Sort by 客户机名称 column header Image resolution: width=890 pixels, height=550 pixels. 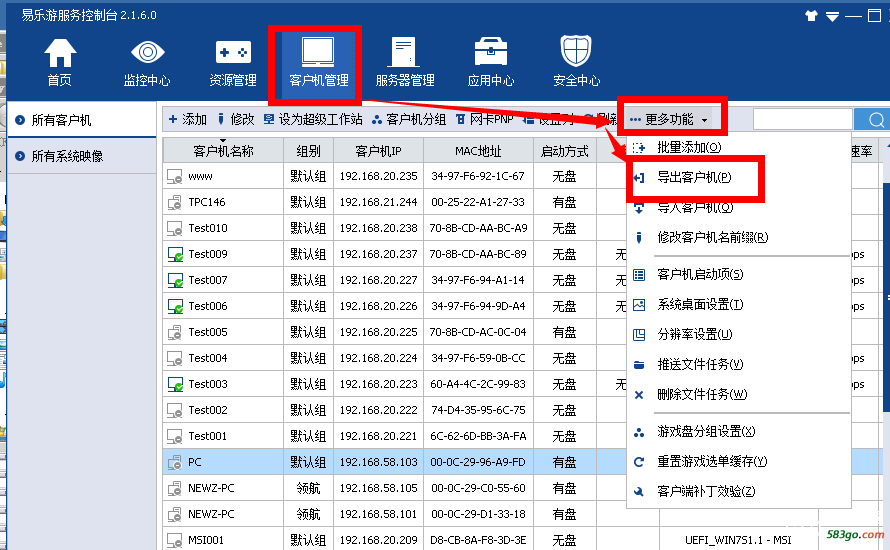coord(223,151)
